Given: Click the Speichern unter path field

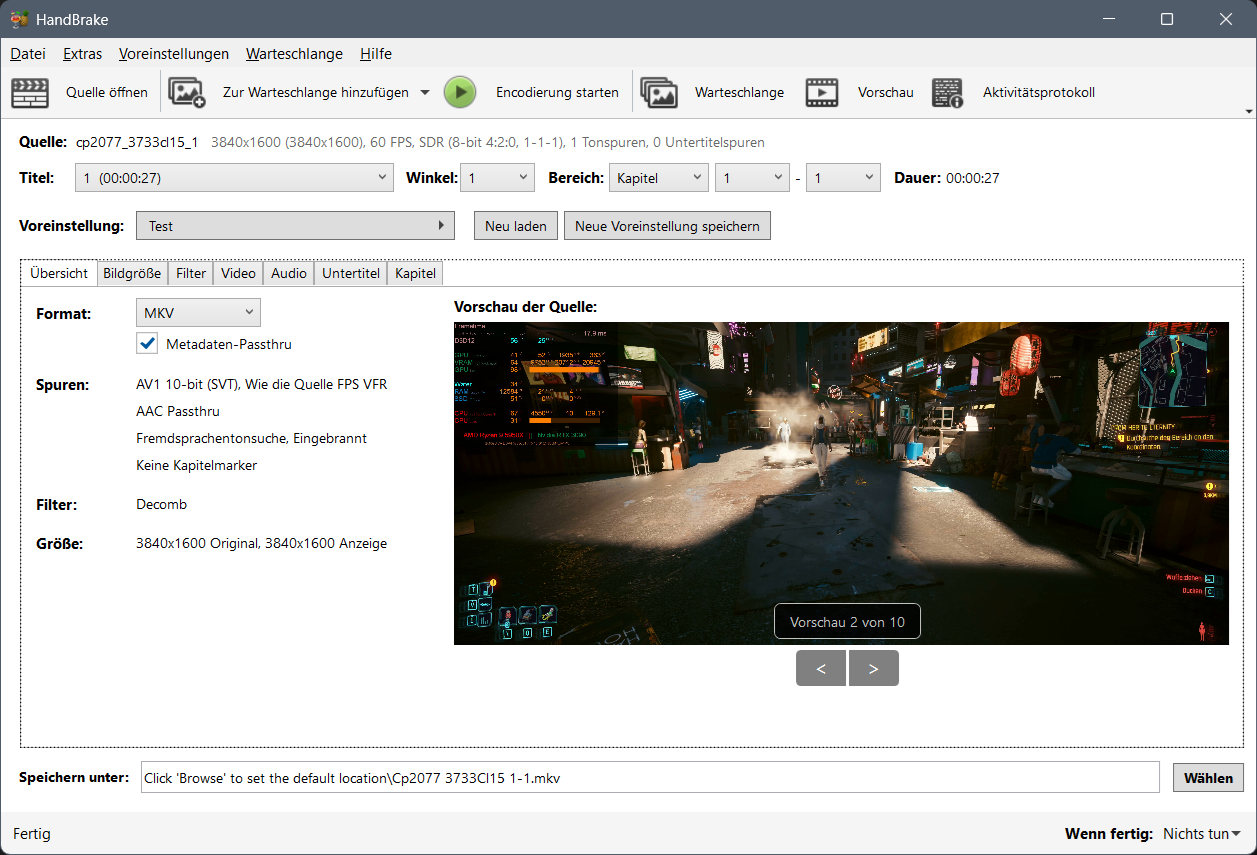Looking at the screenshot, I should [650, 777].
